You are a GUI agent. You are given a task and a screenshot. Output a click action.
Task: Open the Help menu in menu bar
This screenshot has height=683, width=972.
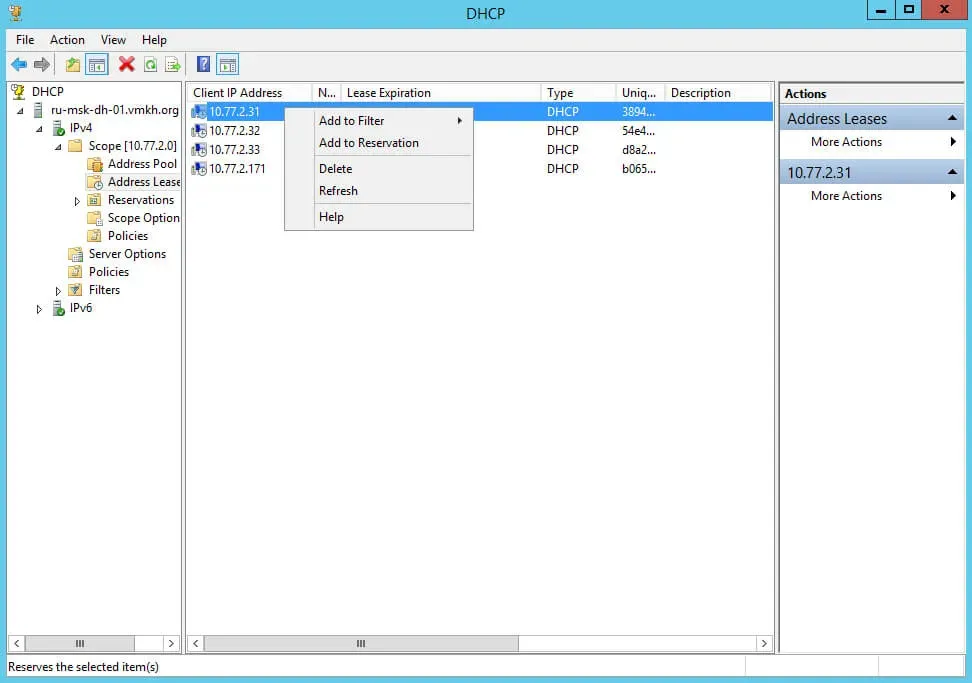[154, 40]
